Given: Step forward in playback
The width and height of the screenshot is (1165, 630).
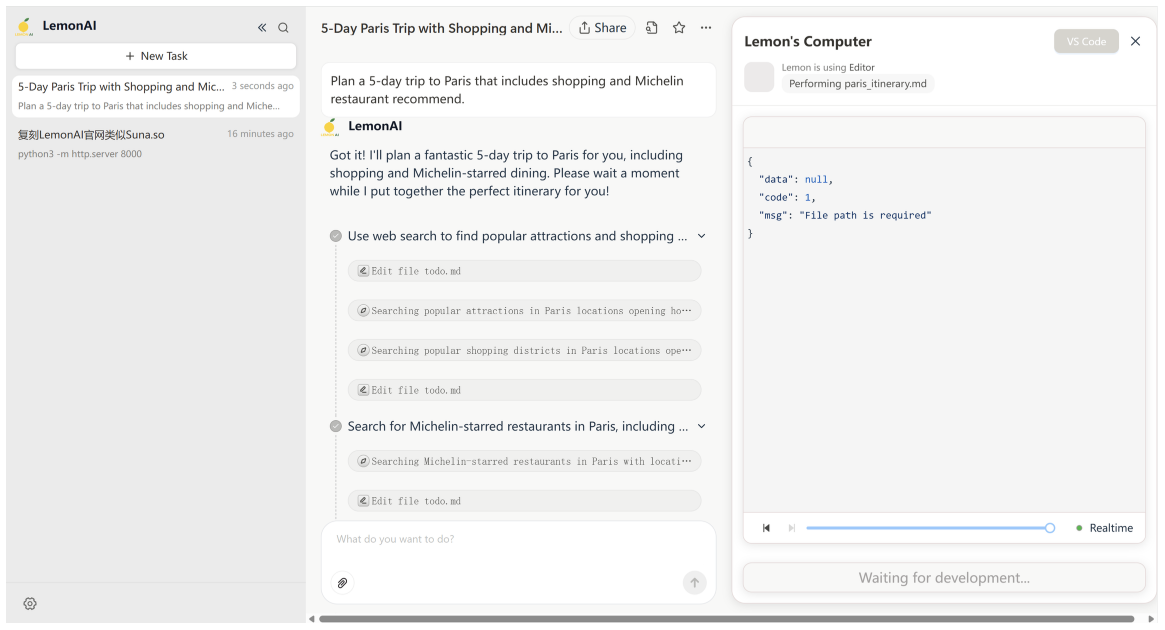Looking at the screenshot, I should [x=792, y=528].
